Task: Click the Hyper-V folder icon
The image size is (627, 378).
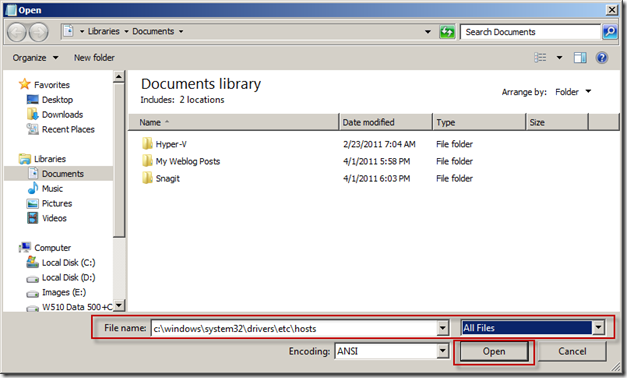Action: click(x=147, y=143)
